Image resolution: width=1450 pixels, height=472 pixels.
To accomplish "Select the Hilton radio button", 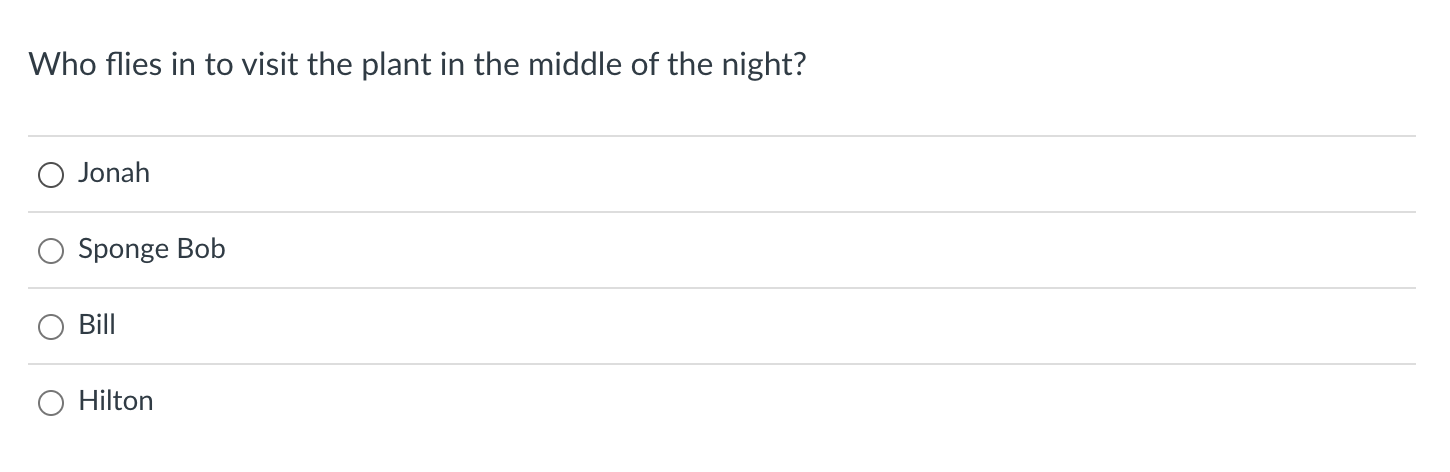I will pos(51,403).
